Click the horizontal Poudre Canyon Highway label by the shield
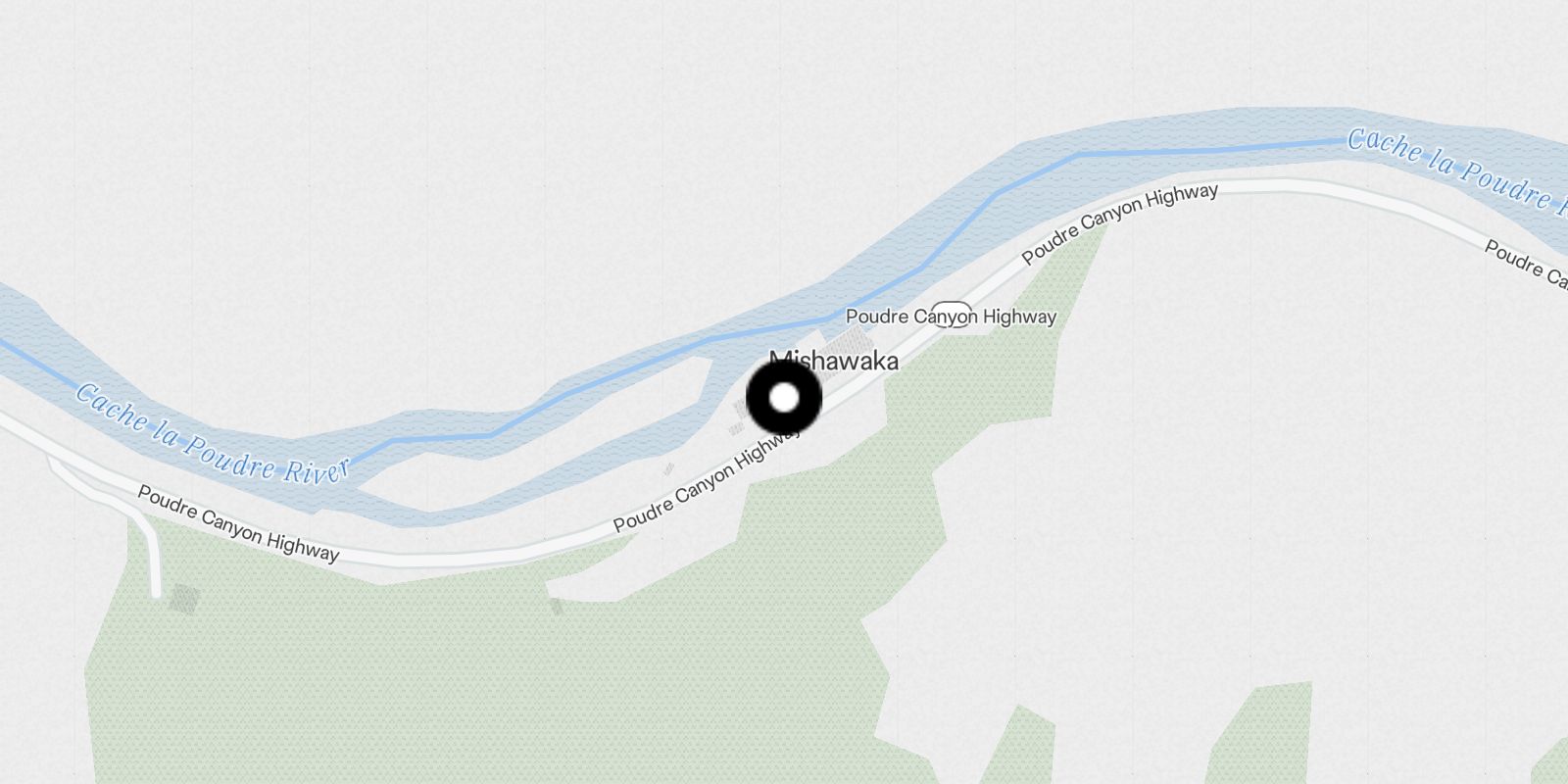Viewport: 1568px width, 784px height. [951, 317]
